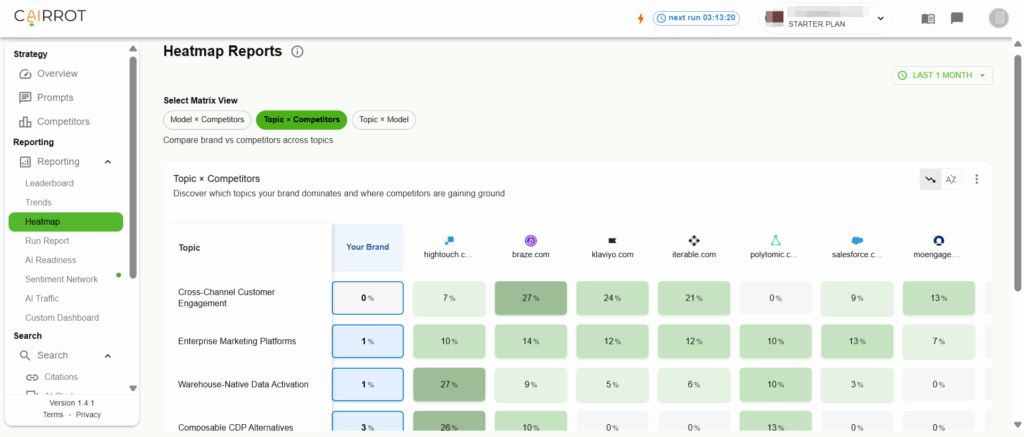Select Topic × Model matrix view

click(x=384, y=120)
